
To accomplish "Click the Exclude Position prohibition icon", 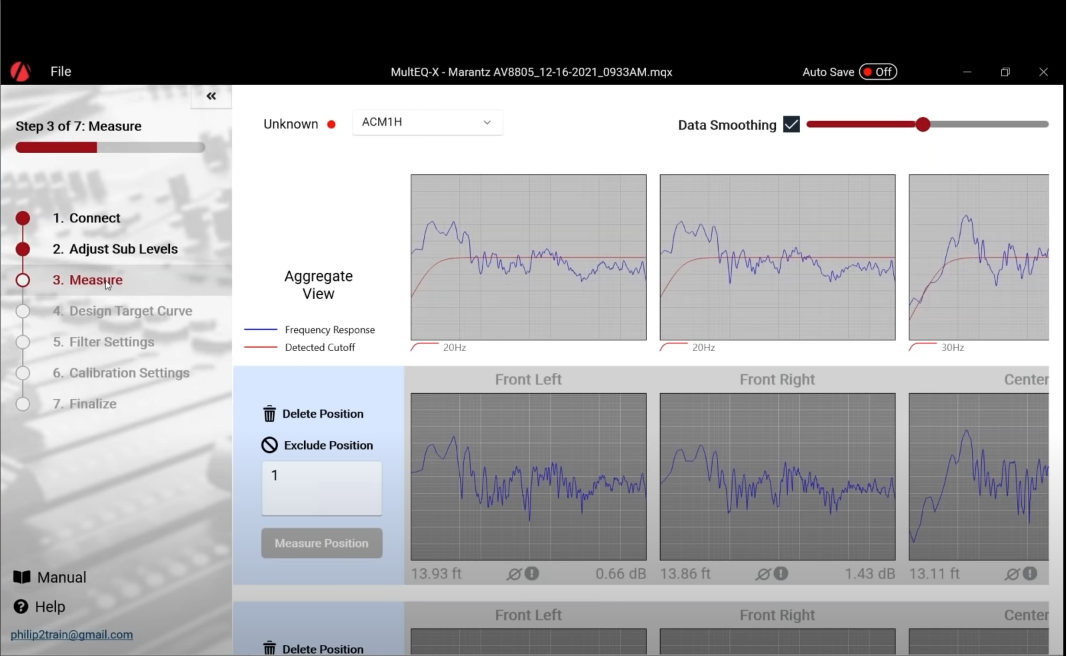I will click(x=269, y=446).
